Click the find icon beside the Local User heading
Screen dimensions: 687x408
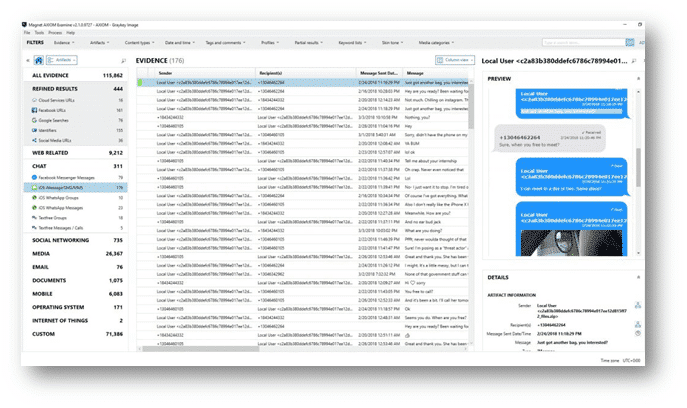[634, 61]
